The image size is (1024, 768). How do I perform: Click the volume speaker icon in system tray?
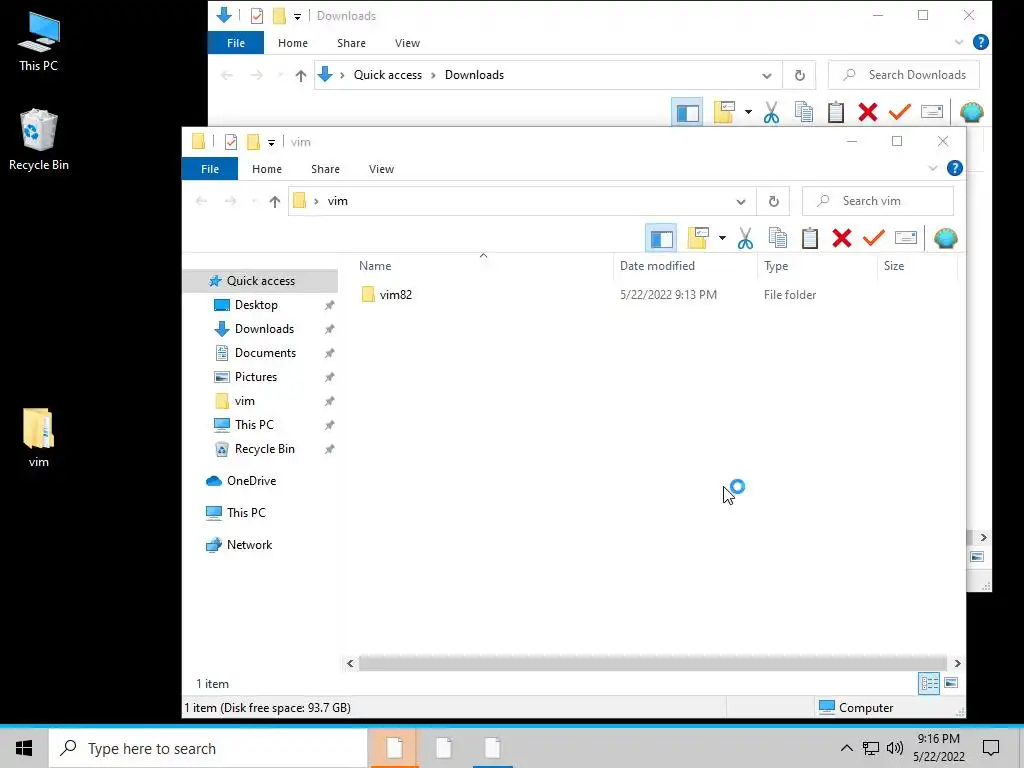click(x=895, y=748)
